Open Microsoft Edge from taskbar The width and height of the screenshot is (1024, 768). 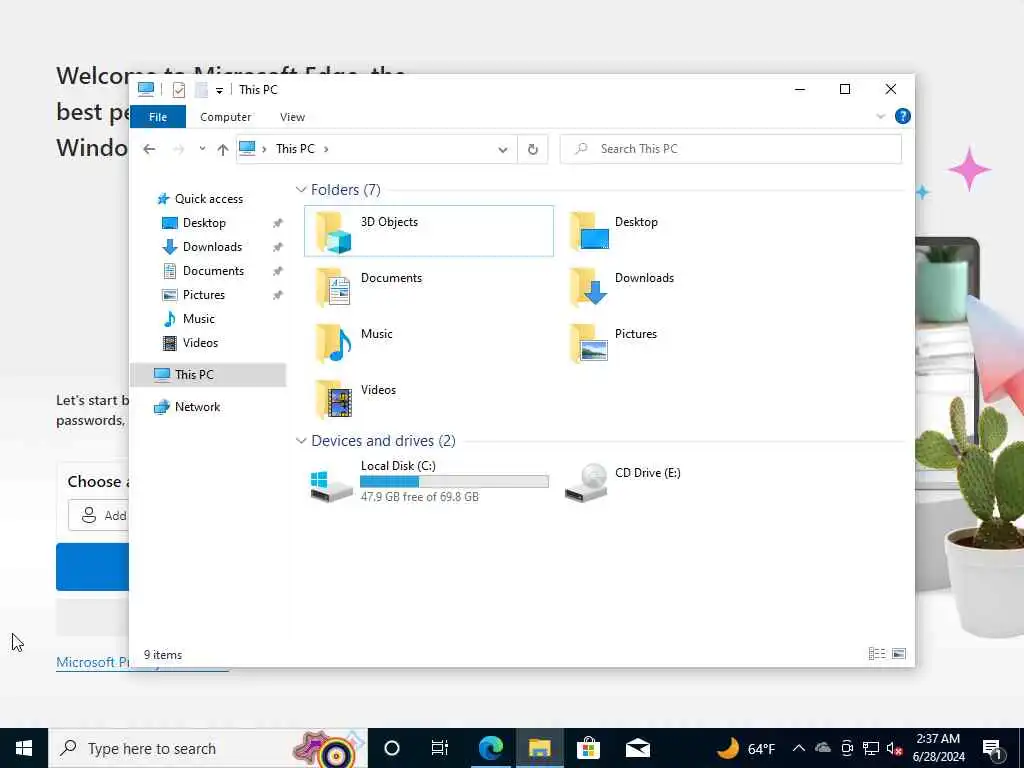490,748
